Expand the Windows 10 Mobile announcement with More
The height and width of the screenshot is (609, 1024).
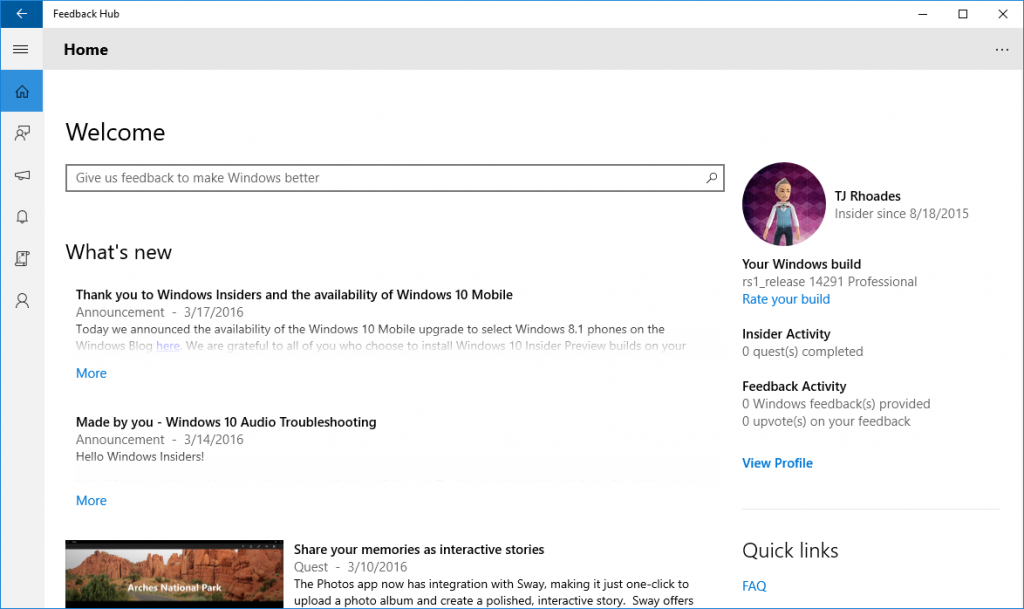90,372
